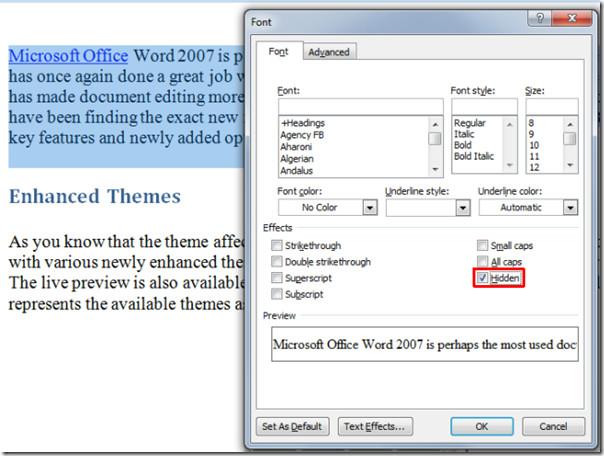The image size is (604, 456).
Task: Pick font size 10
Action: [x=534, y=145]
